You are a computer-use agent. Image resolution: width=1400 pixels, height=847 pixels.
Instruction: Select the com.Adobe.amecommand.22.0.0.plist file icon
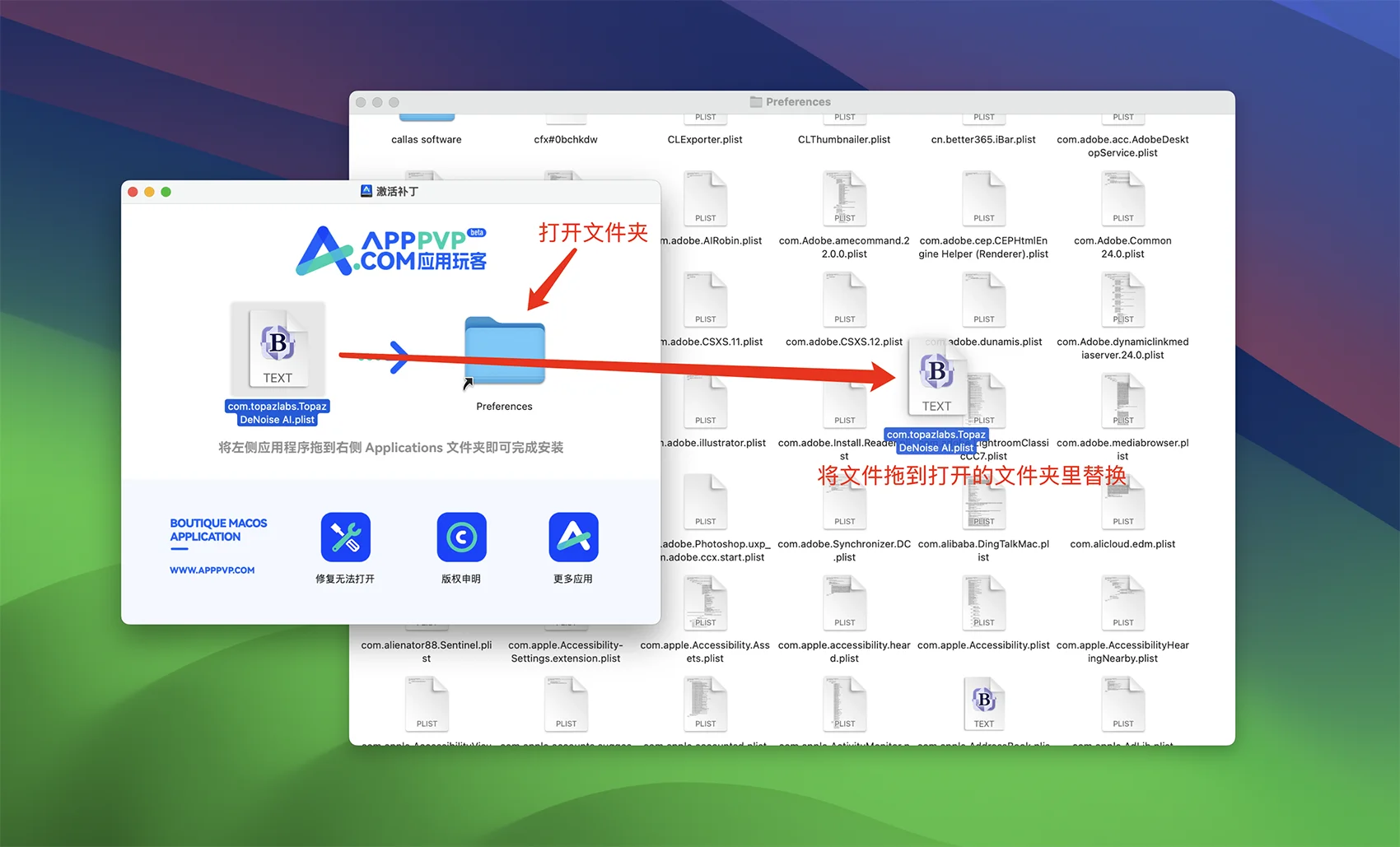click(844, 198)
